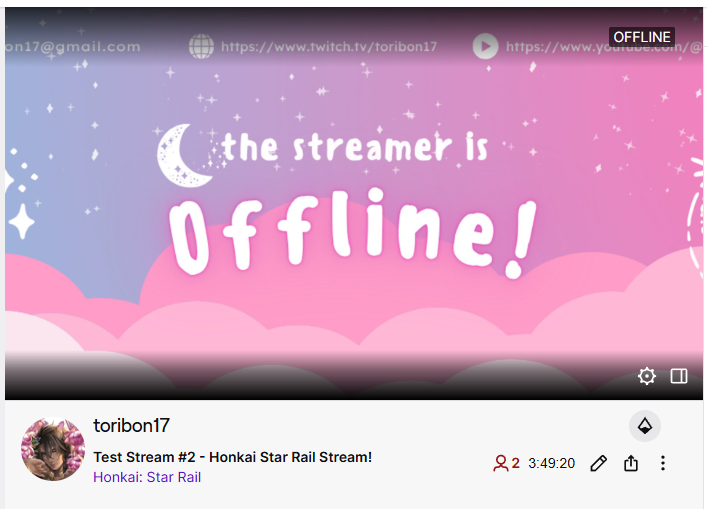Click the globe icon in the banner

click(x=201, y=46)
